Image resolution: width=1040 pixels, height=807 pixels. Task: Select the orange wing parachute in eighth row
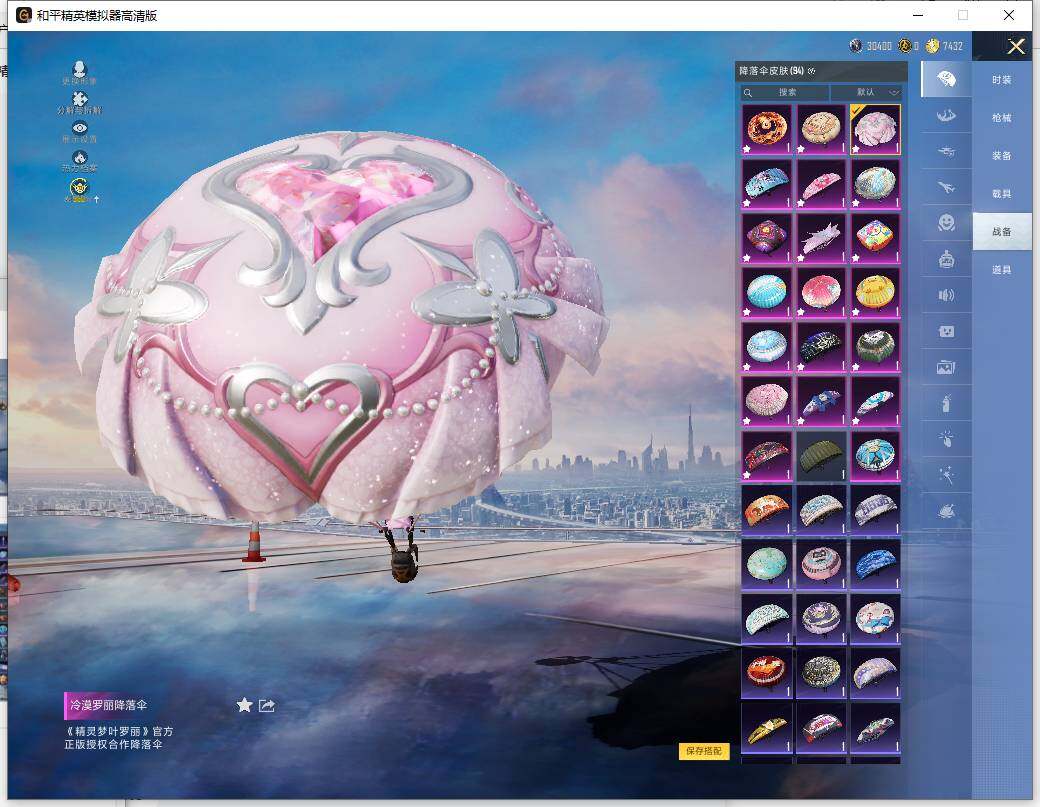coord(766,510)
